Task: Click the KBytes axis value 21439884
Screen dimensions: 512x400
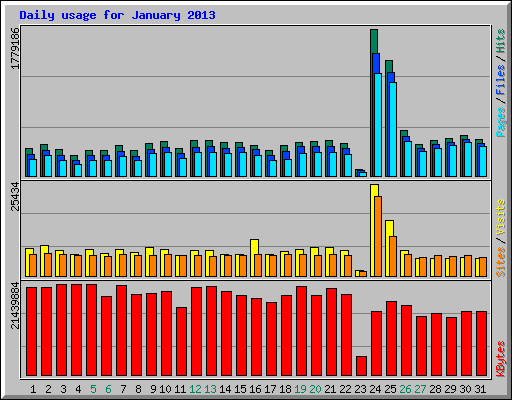Action: [x=15, y=305]
